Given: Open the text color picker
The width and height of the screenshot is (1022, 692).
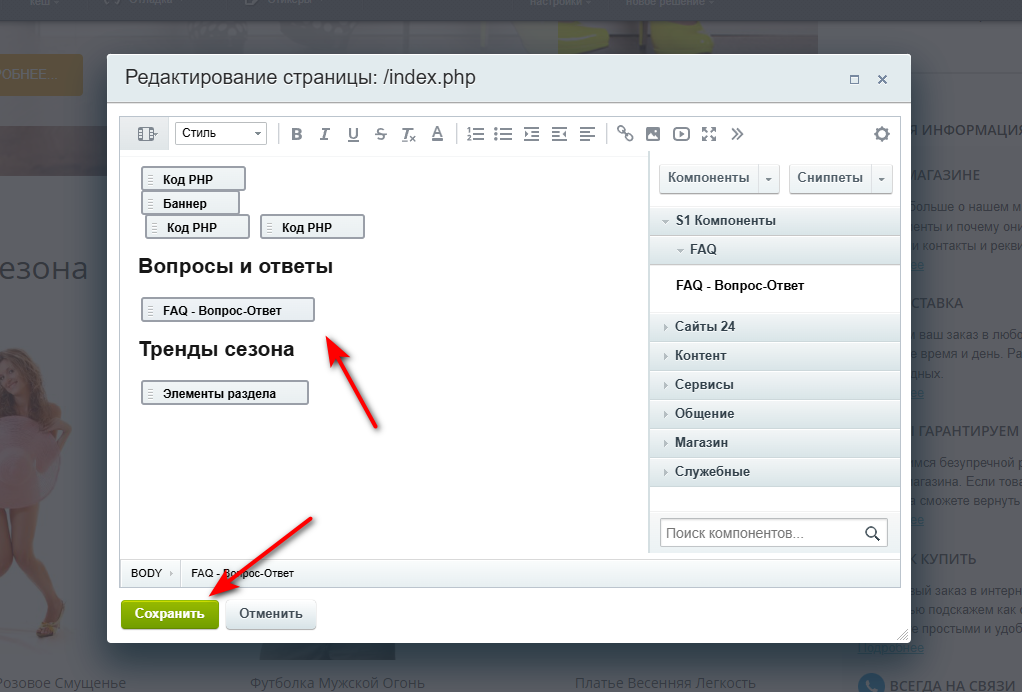Looking at the screenshot, I should coord(436,134).
